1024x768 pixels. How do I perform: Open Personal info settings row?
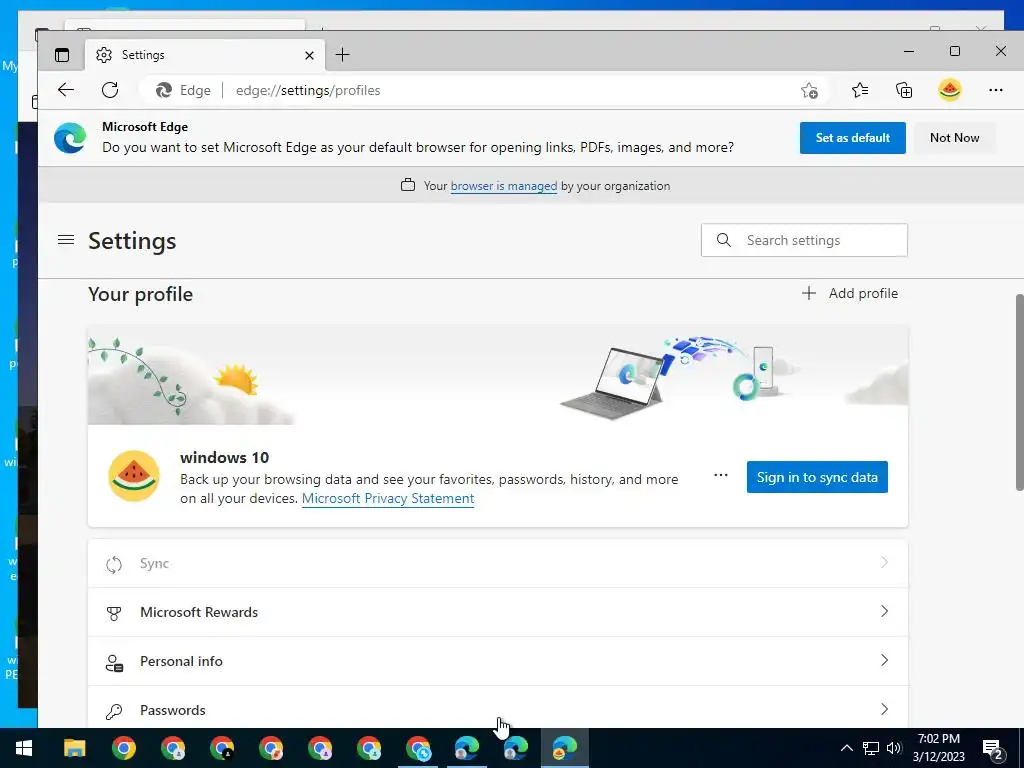498,661
